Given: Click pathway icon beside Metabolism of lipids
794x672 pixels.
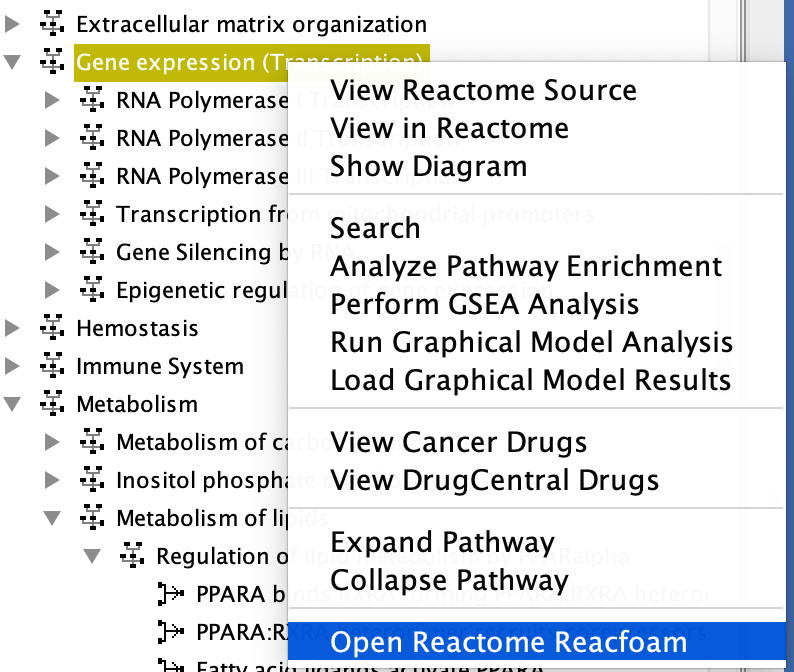Looking at the screenshot, I should pyautogui.click(x=92, y=518).
